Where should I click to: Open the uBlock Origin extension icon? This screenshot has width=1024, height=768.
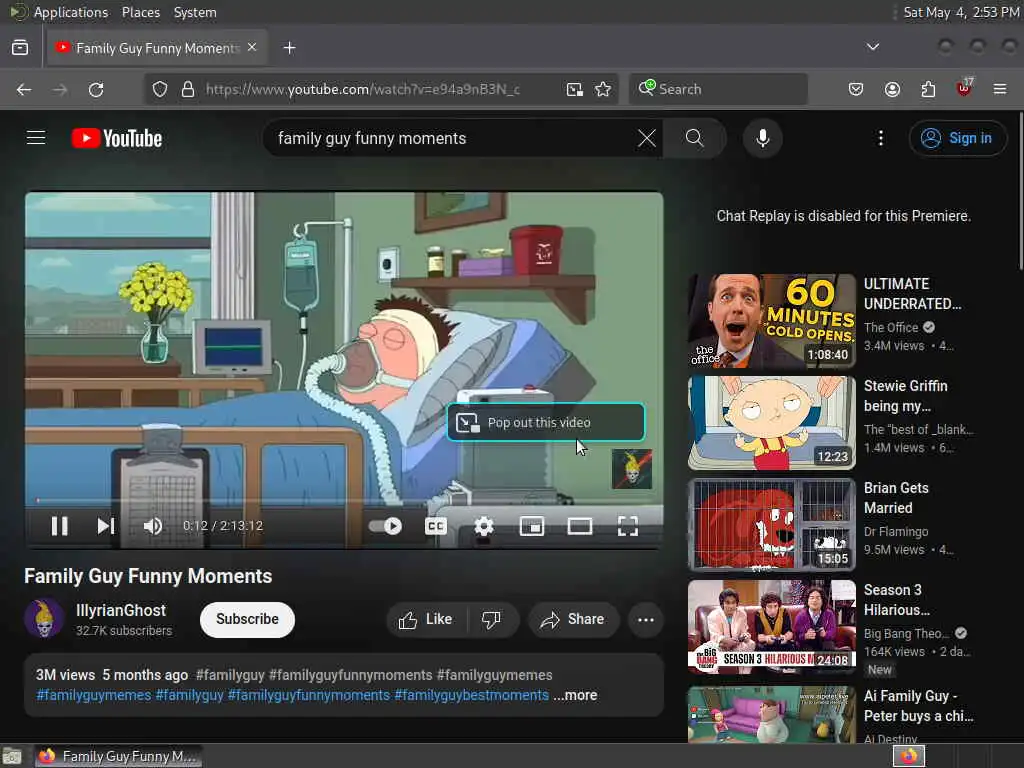click(x=964, y=88)
